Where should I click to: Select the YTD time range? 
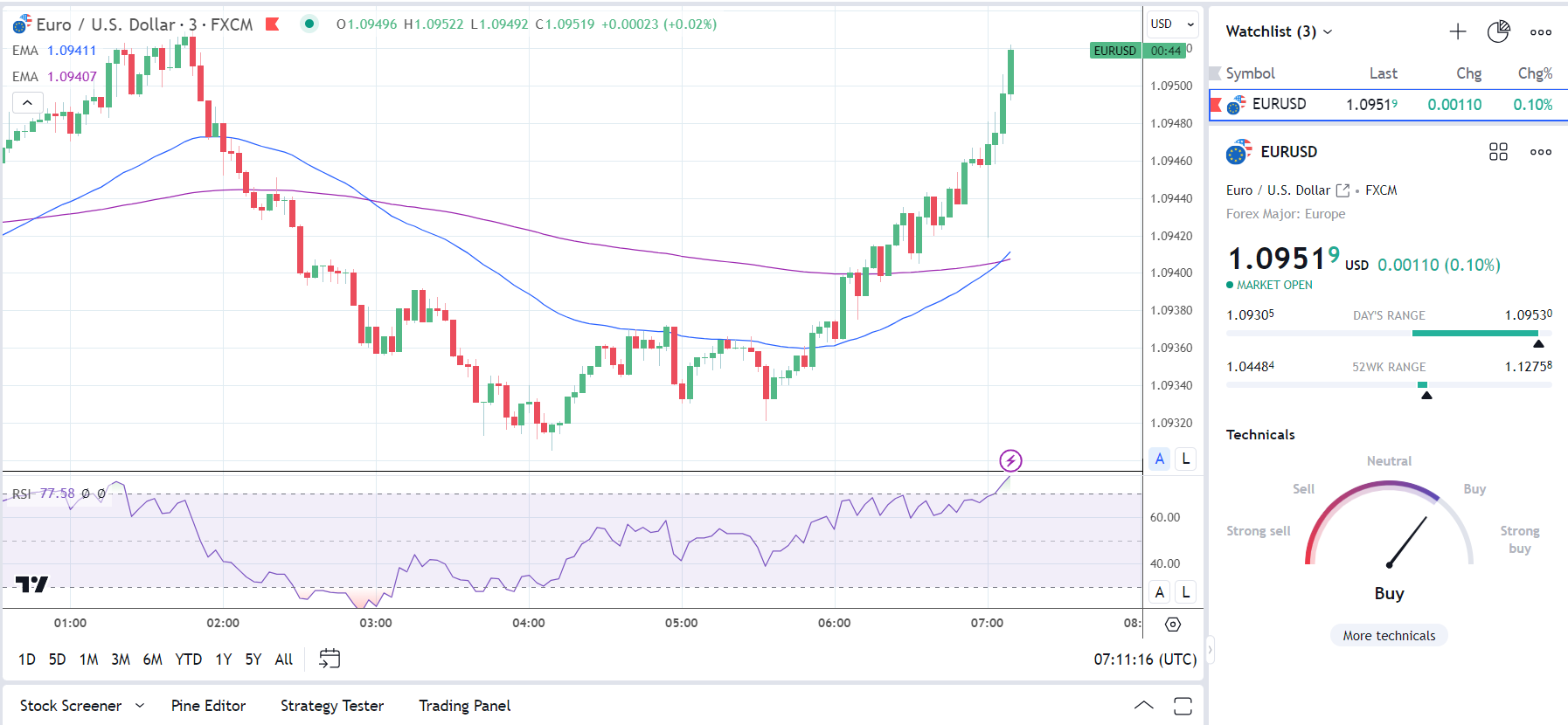click(188, 659)
